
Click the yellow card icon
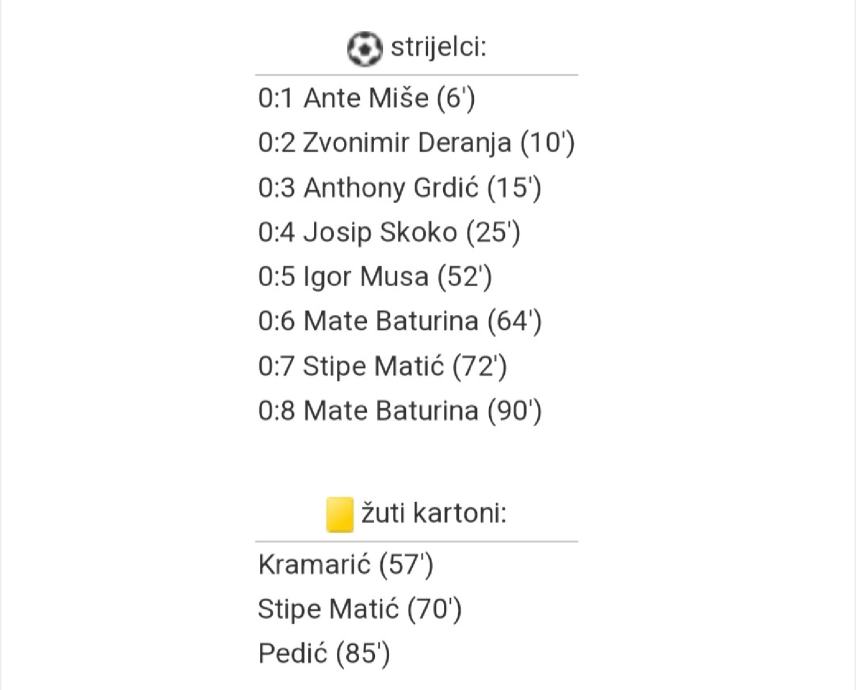(340, 514)
